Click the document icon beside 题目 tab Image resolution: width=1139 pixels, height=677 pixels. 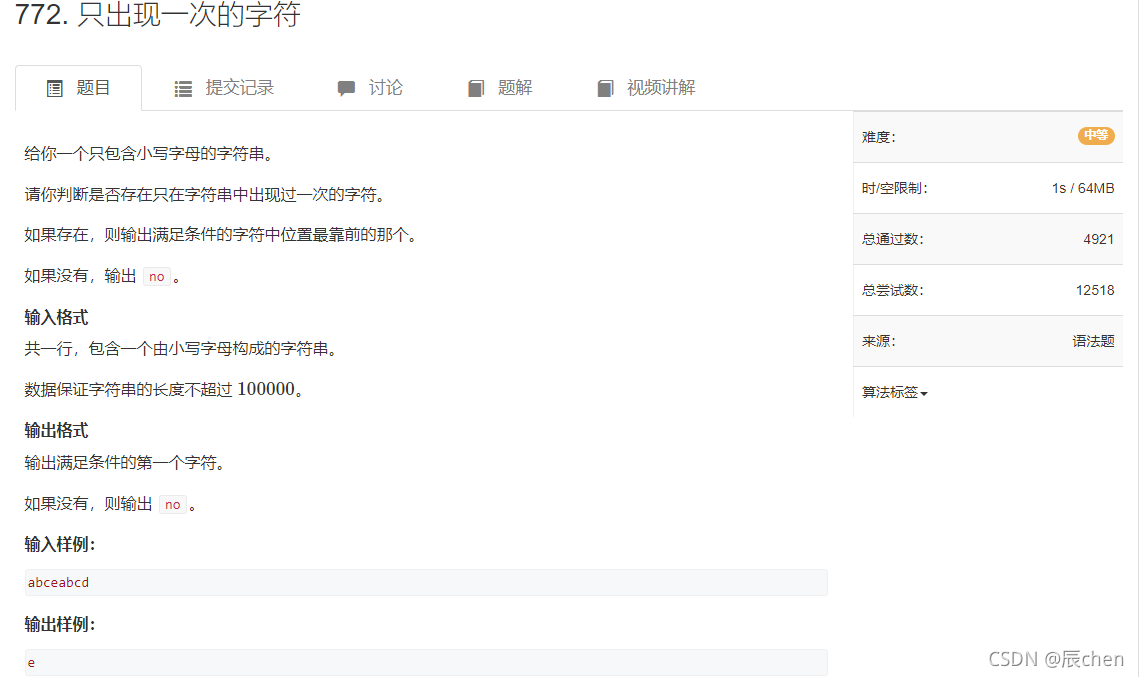[55, 87]
